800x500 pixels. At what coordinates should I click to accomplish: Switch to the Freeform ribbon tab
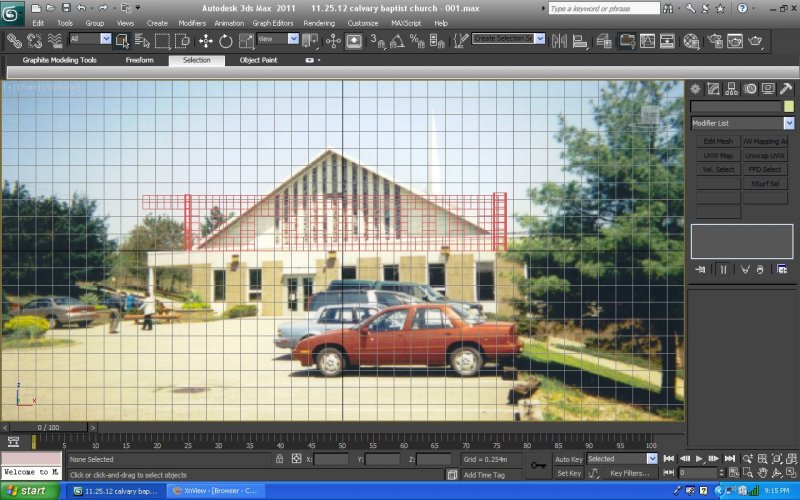point(139,60)
